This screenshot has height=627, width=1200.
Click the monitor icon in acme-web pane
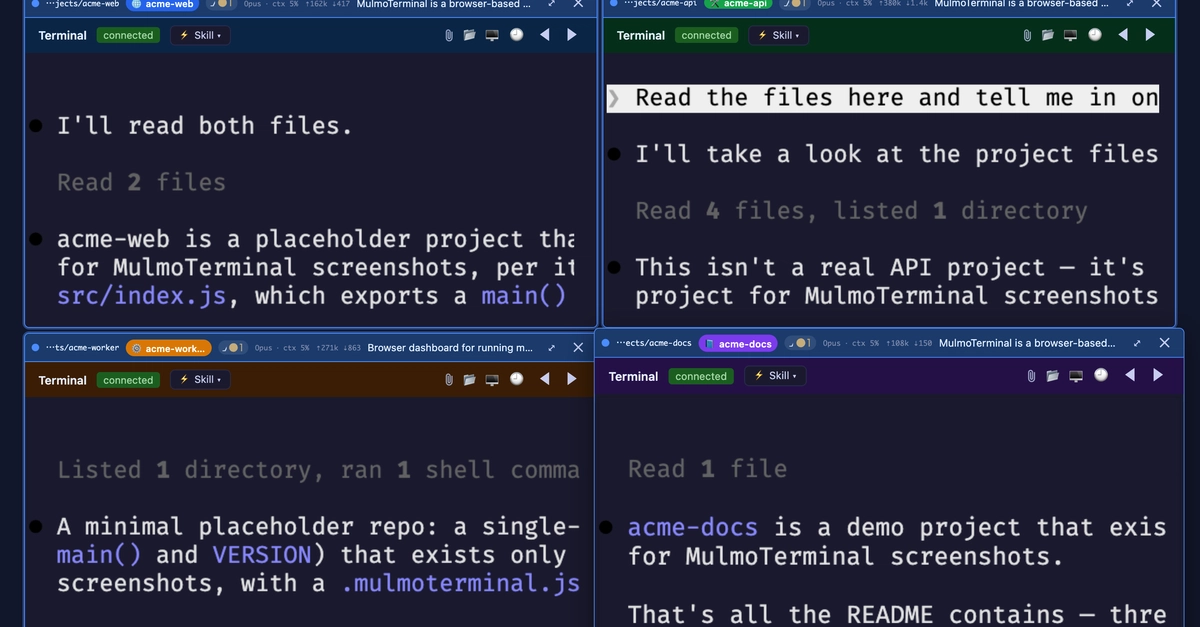pyautogui.click(x=492, y=35)
